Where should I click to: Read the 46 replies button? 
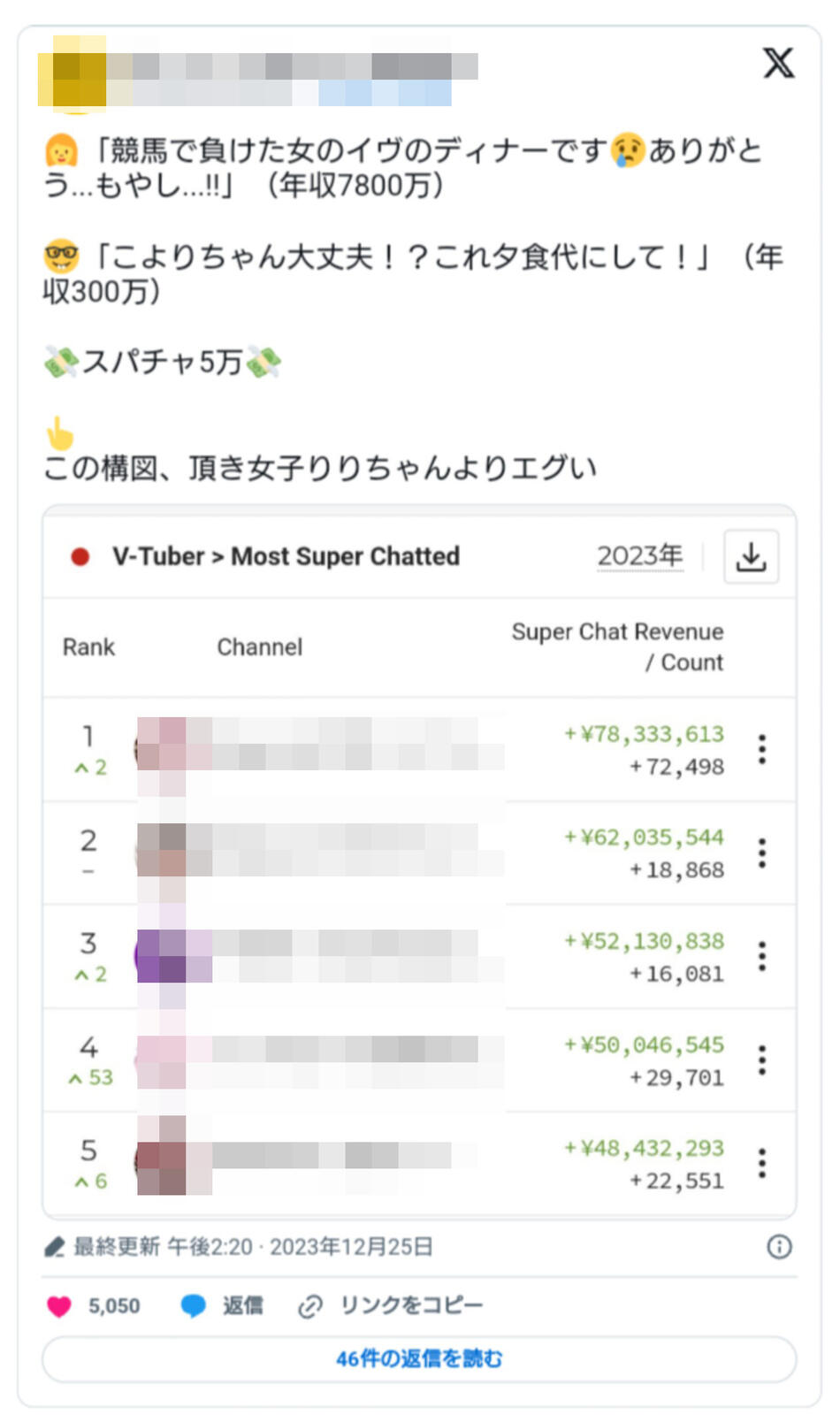coord(419,1359)
